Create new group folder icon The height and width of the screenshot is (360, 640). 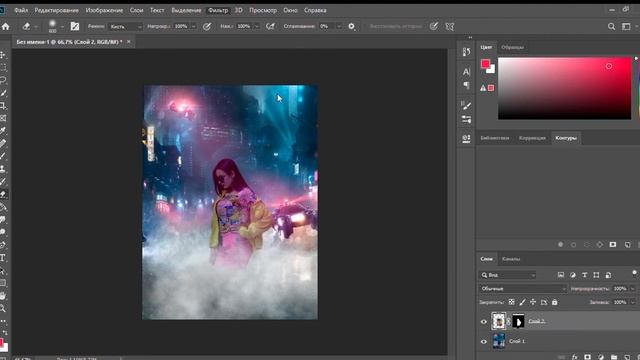click(614, 357)
